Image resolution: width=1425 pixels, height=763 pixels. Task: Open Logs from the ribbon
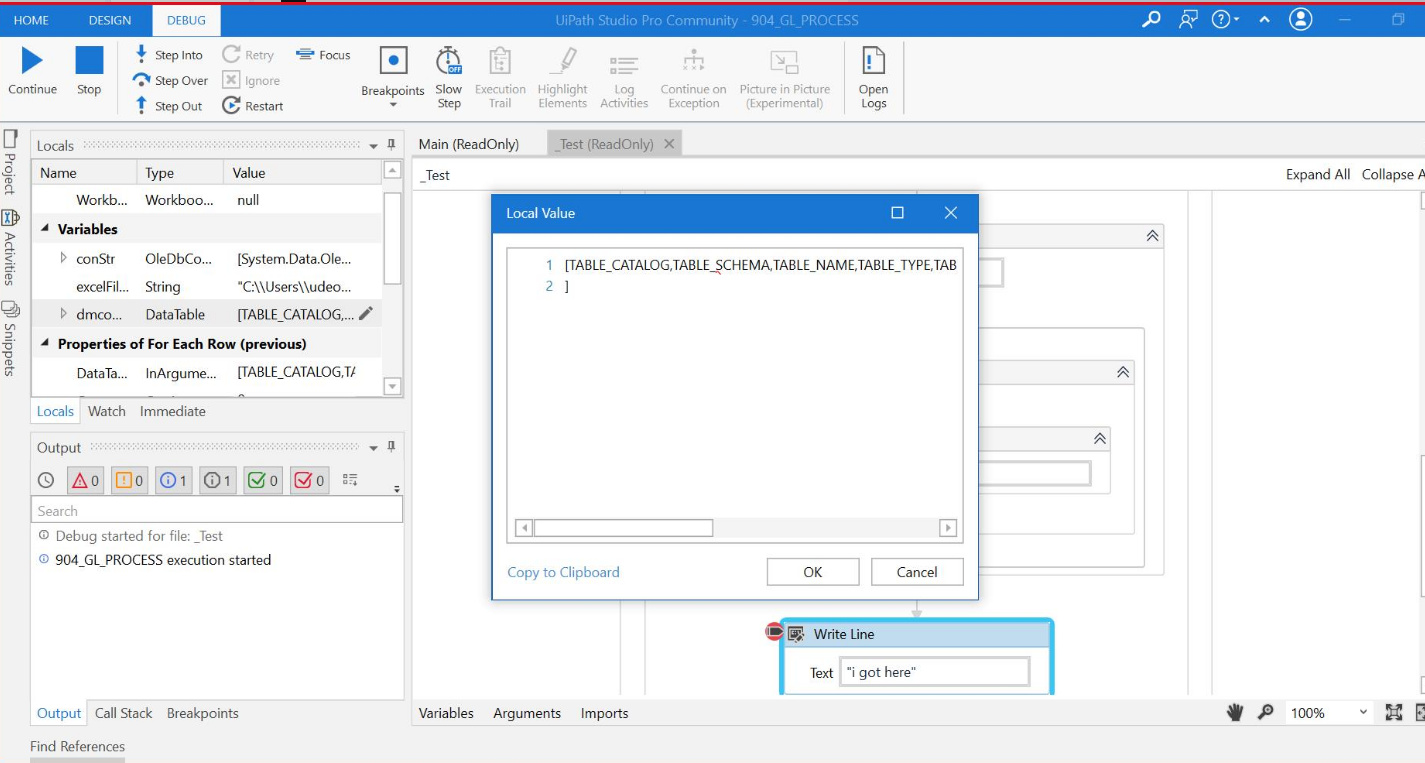tap(873, 77)
